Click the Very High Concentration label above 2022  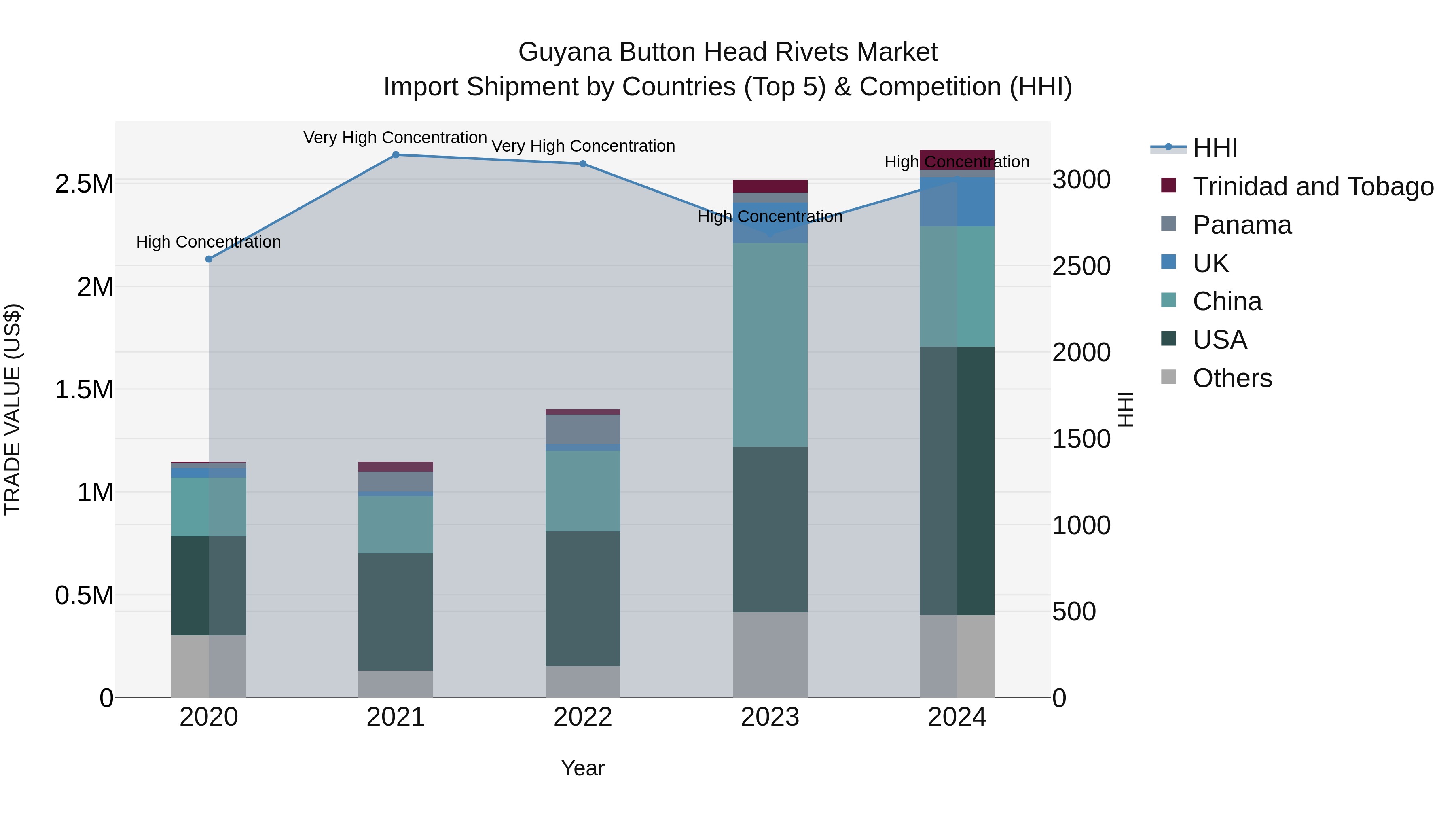[x=583, y=146]
